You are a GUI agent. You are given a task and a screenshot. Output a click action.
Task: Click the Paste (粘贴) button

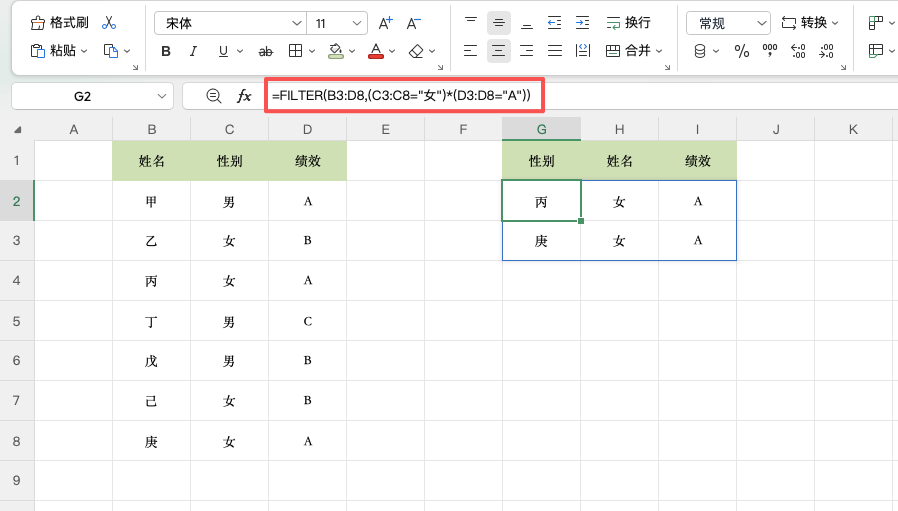click(x=53, y=51)
